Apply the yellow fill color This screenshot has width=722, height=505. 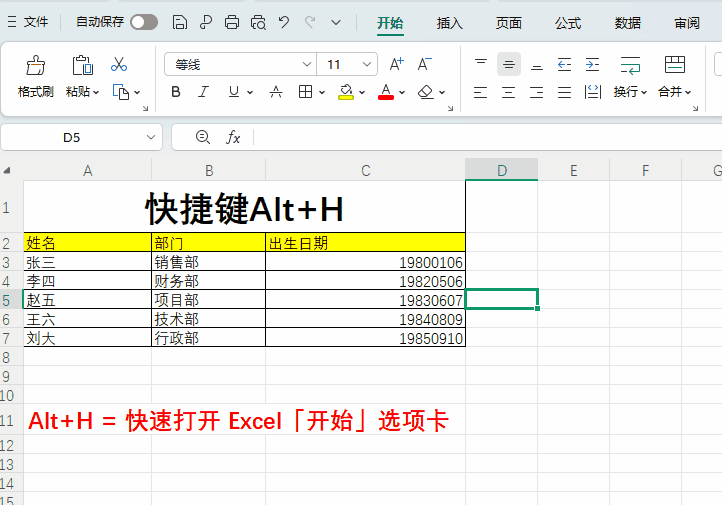[346, 92]
